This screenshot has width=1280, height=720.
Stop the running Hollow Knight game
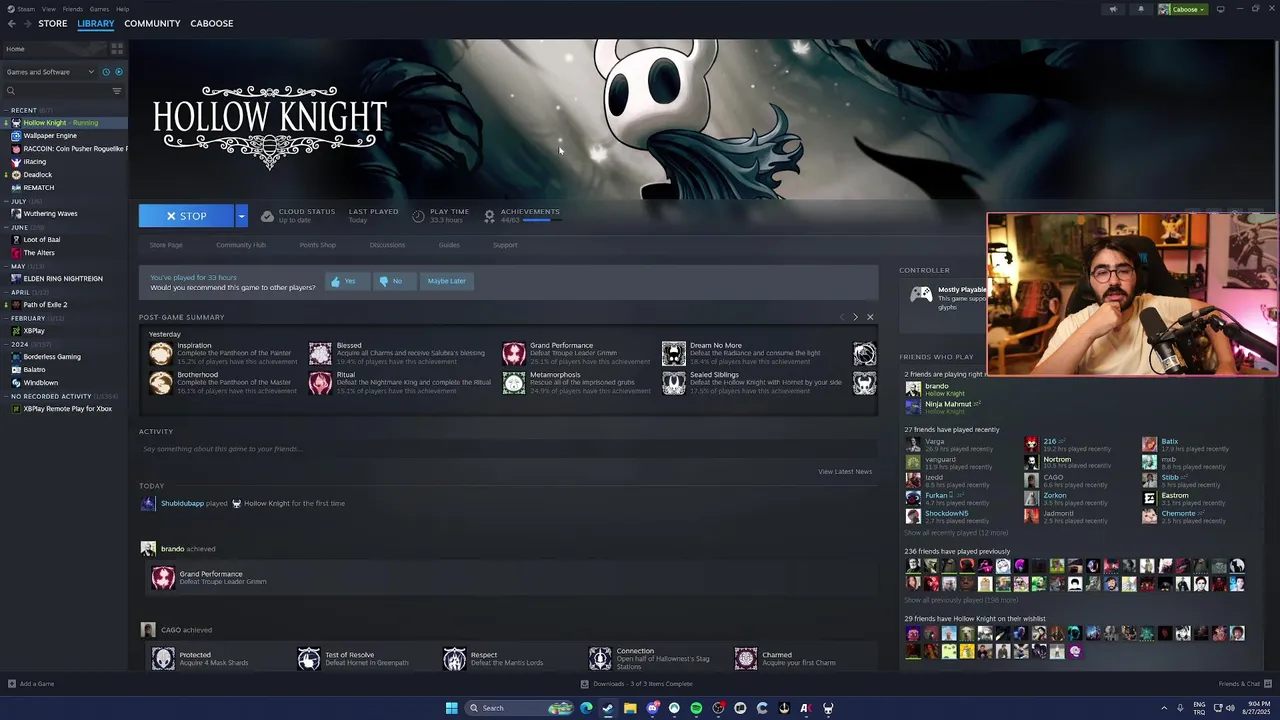coord(186,216)
